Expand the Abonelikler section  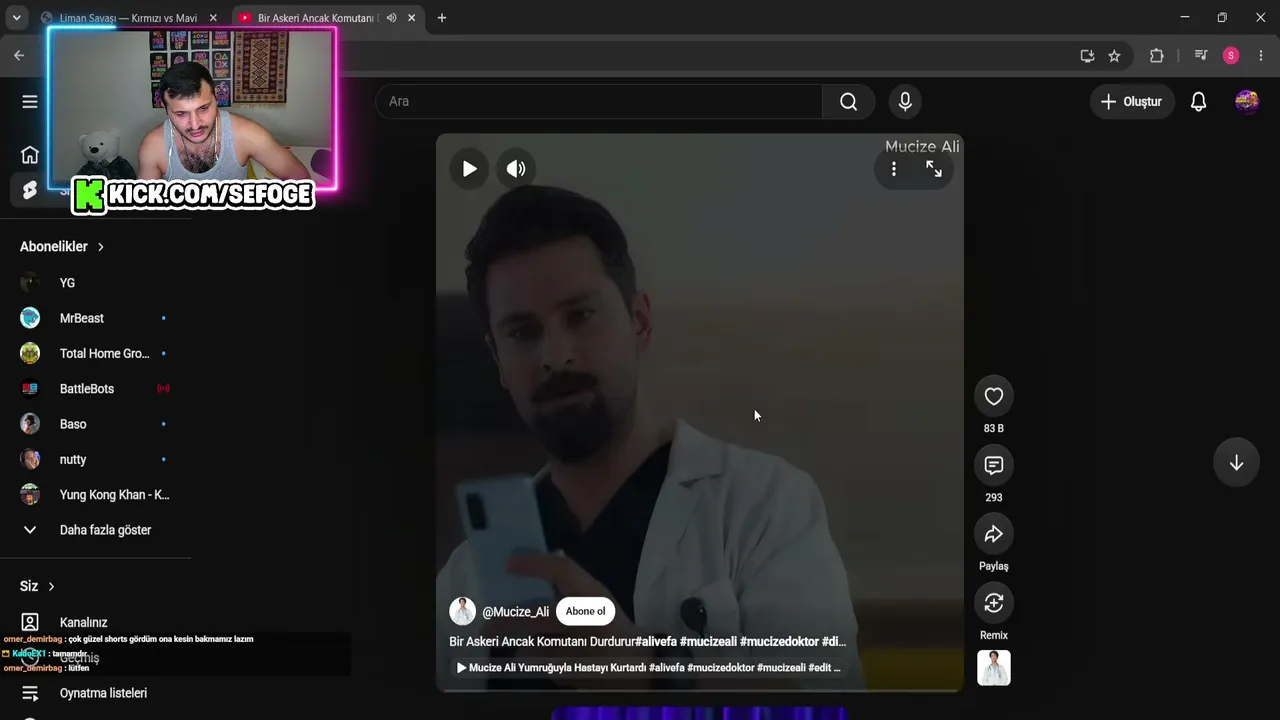point(62,247)
